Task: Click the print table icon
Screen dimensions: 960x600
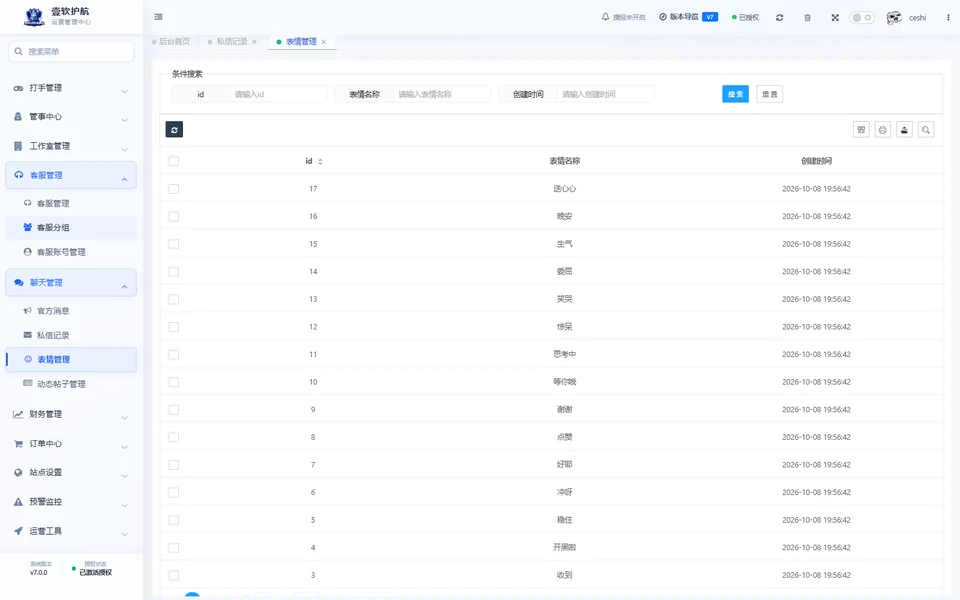Action: pos(883,130)
